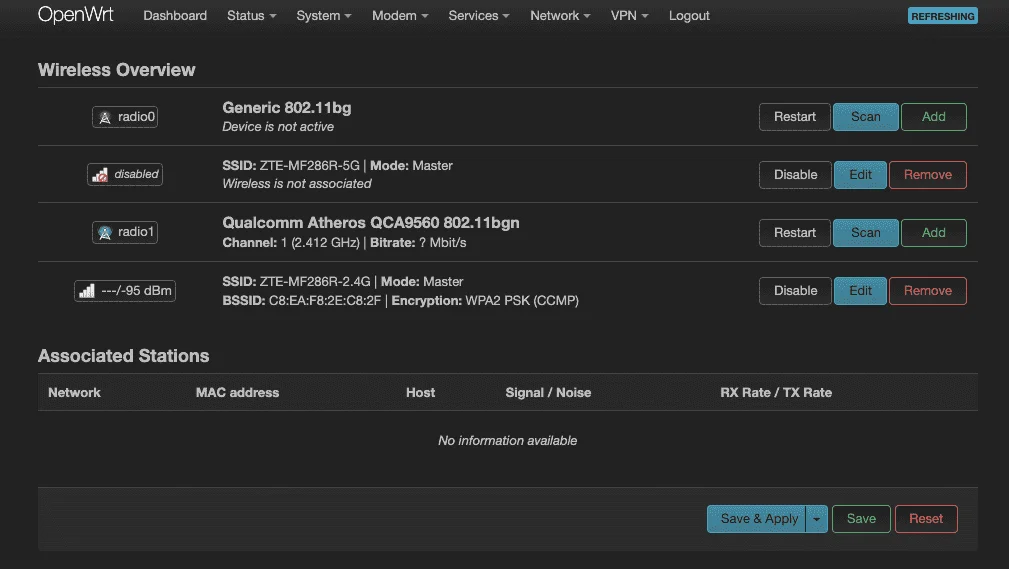Click the radio0 antenna badge
The height and width of the screenshot is (569, 1009).
tap(125, 117)
